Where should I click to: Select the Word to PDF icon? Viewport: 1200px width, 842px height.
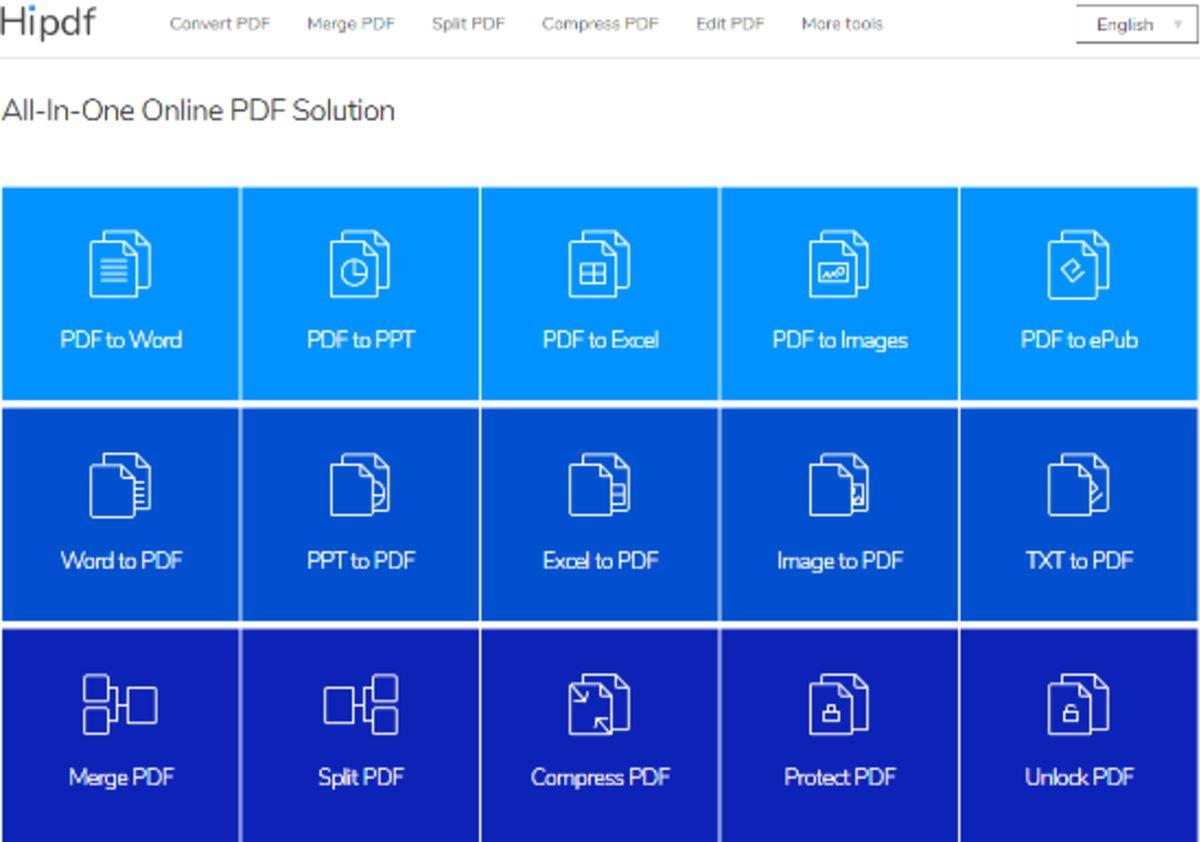click(119, 485)
